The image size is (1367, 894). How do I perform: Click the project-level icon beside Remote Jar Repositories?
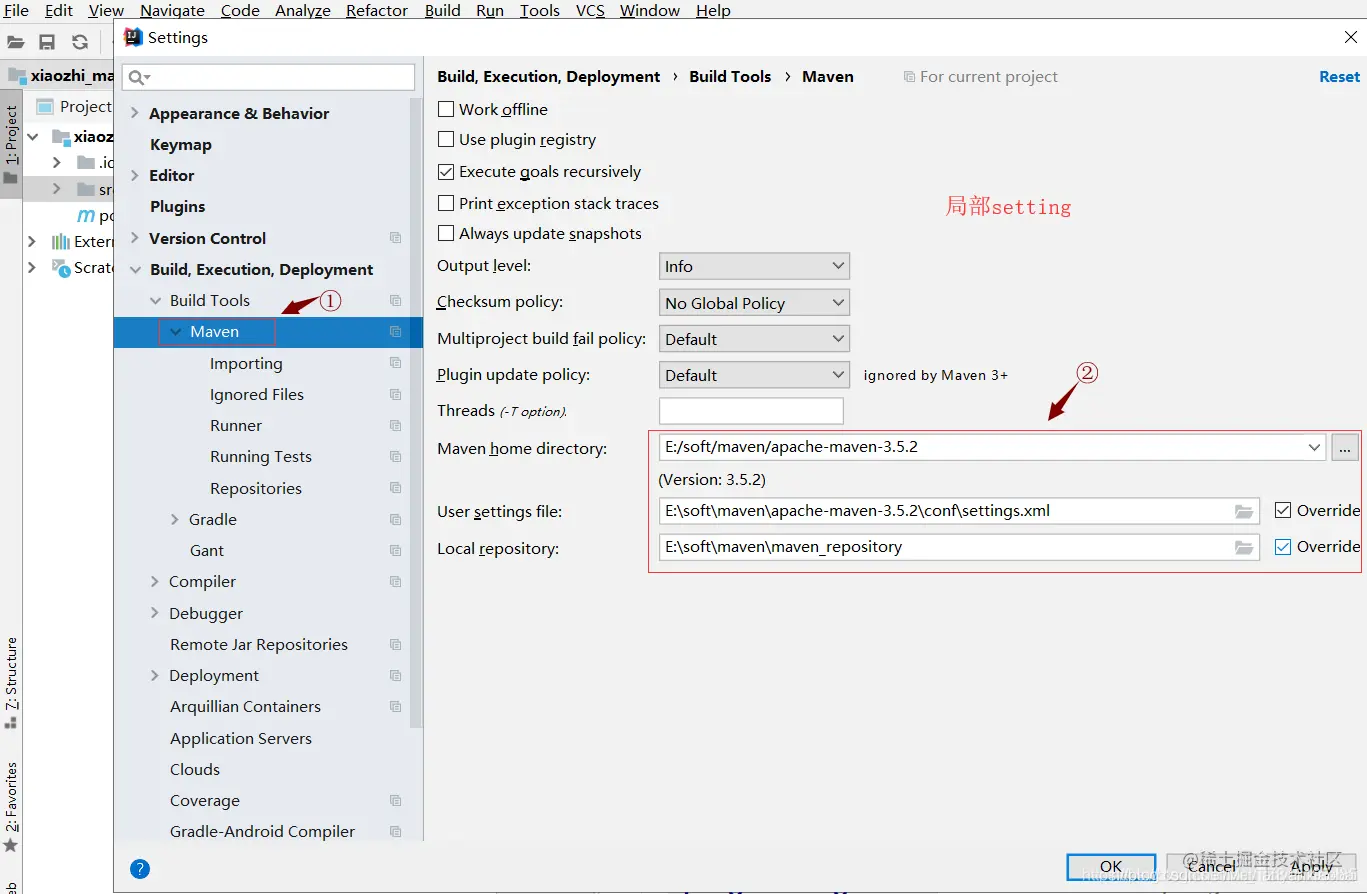pos(395,644)
